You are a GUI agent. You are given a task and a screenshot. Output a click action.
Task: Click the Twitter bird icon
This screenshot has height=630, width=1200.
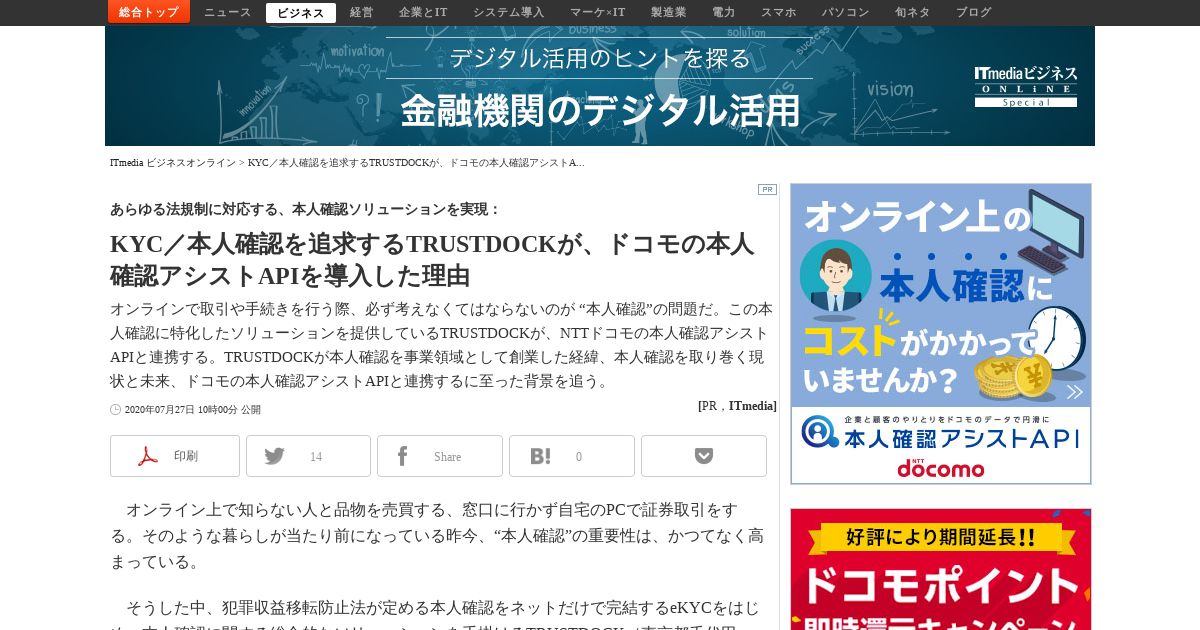[x=274, y=456]
